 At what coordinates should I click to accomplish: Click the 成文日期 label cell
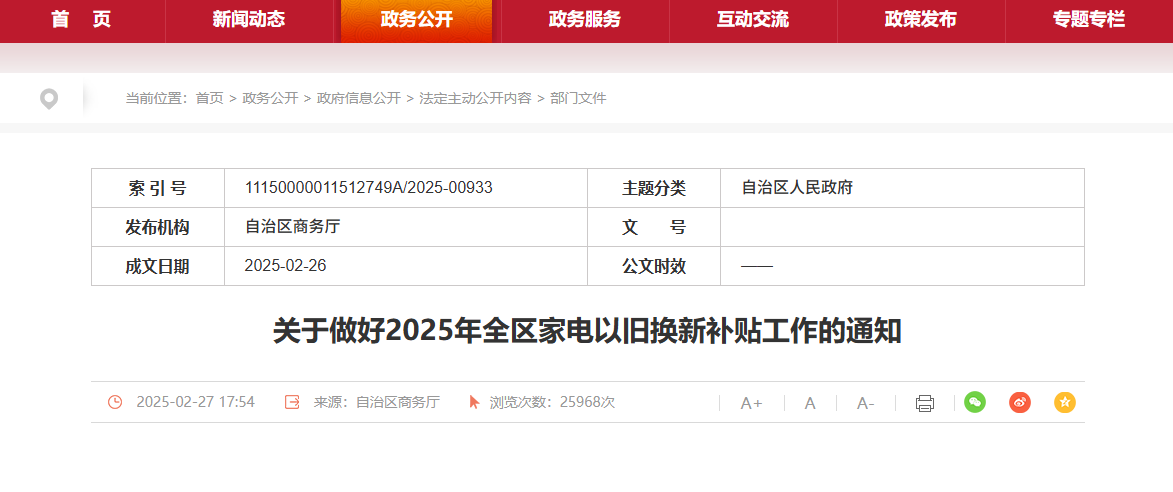pyautogui.click(x=158, y=265)
